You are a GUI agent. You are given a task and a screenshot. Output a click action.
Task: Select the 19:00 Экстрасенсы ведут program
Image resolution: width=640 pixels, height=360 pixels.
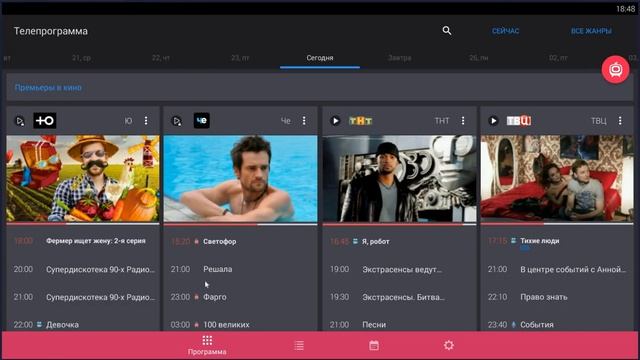tap(399, 269)
